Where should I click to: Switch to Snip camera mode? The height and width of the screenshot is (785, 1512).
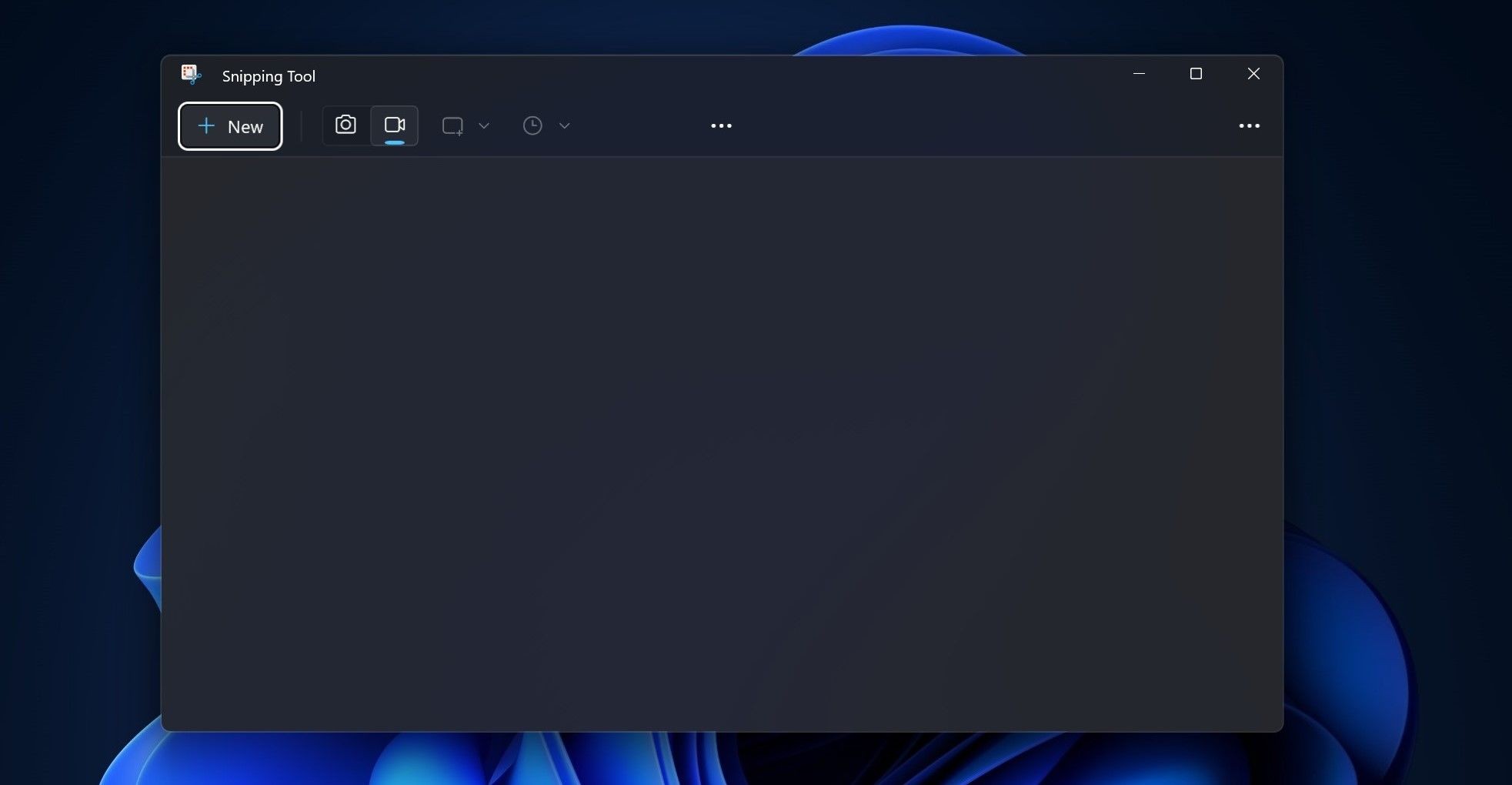pyautogui.click(x=346, y=125)
